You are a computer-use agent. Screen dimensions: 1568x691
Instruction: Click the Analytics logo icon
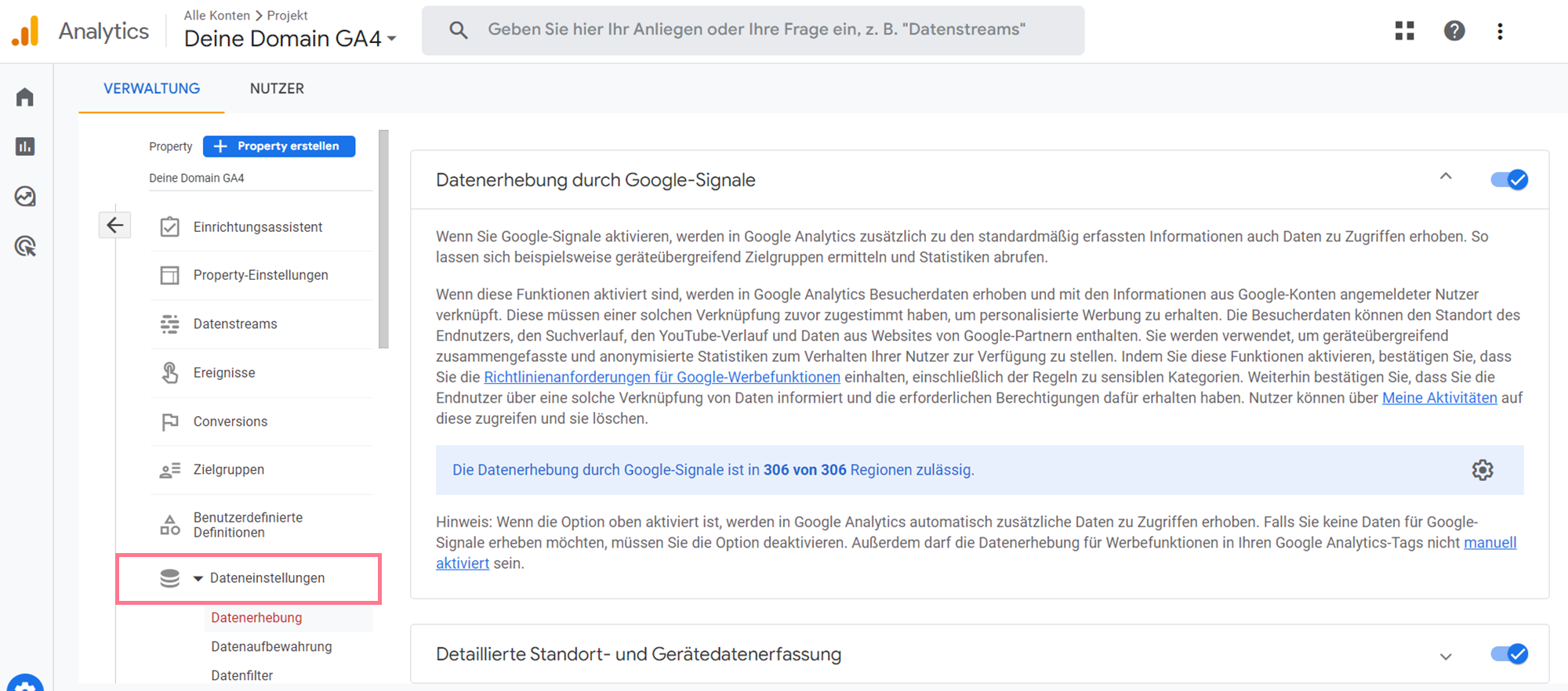[x=25, y=31]
